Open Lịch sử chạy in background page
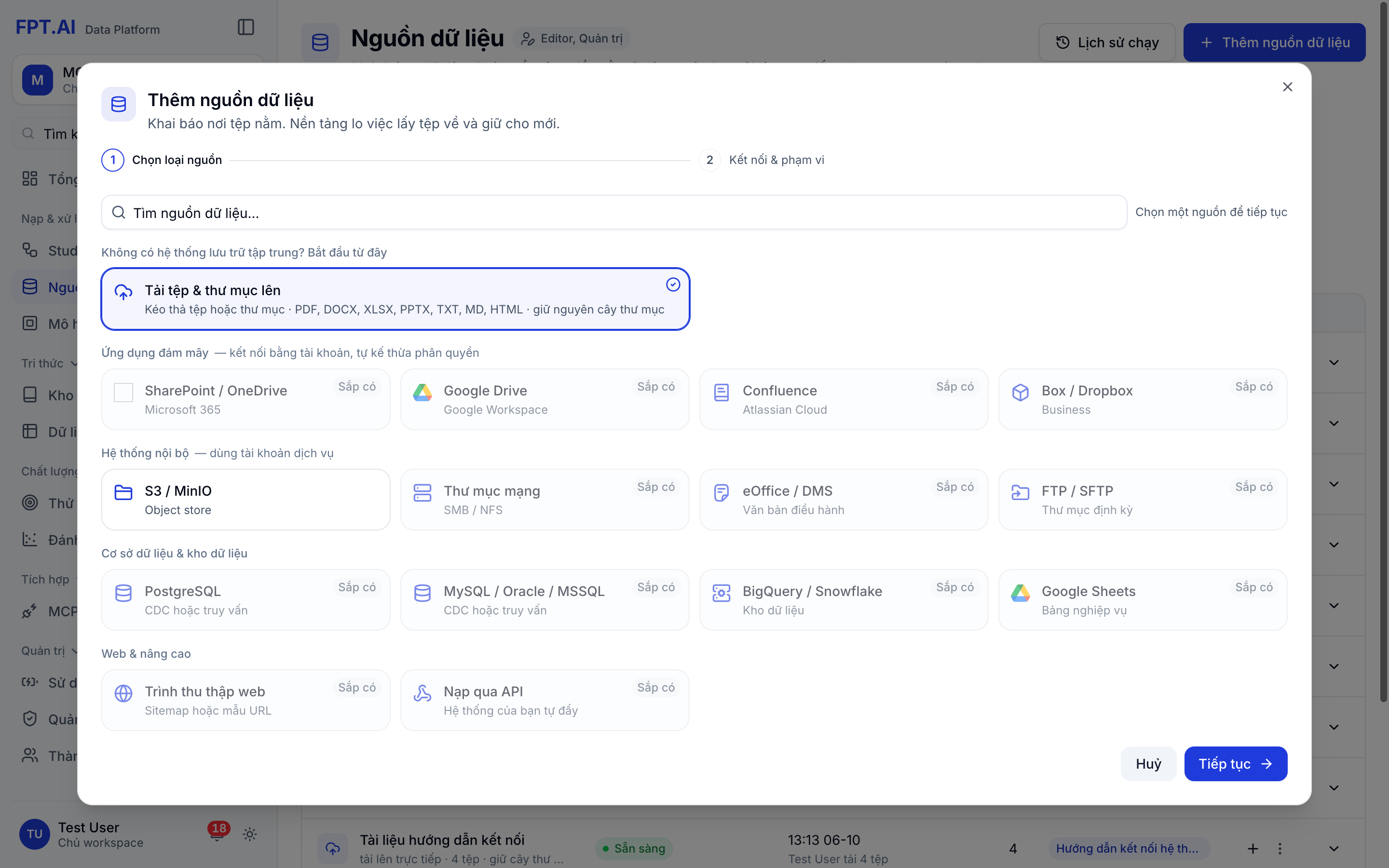 1107,42
